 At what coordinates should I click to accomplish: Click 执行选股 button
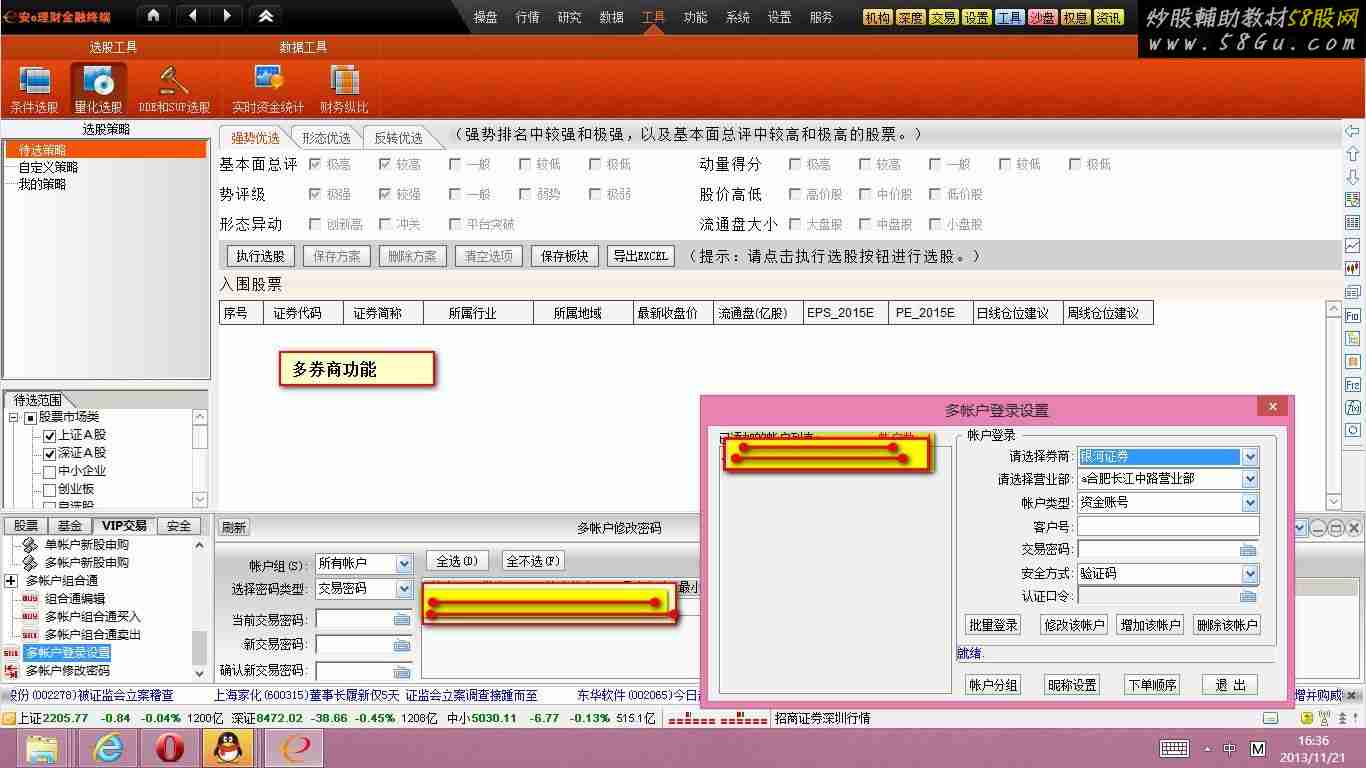coord(260,256)
